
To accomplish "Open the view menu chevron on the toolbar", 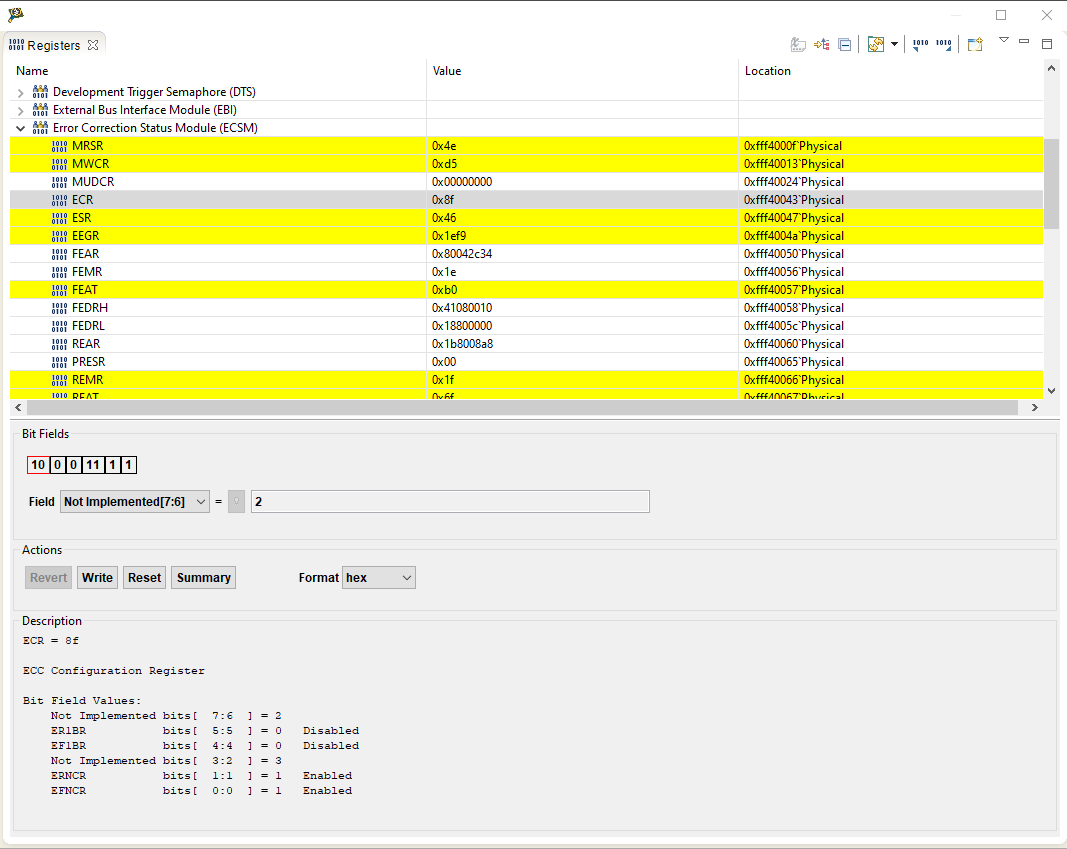I will (x=1004, y=42).
